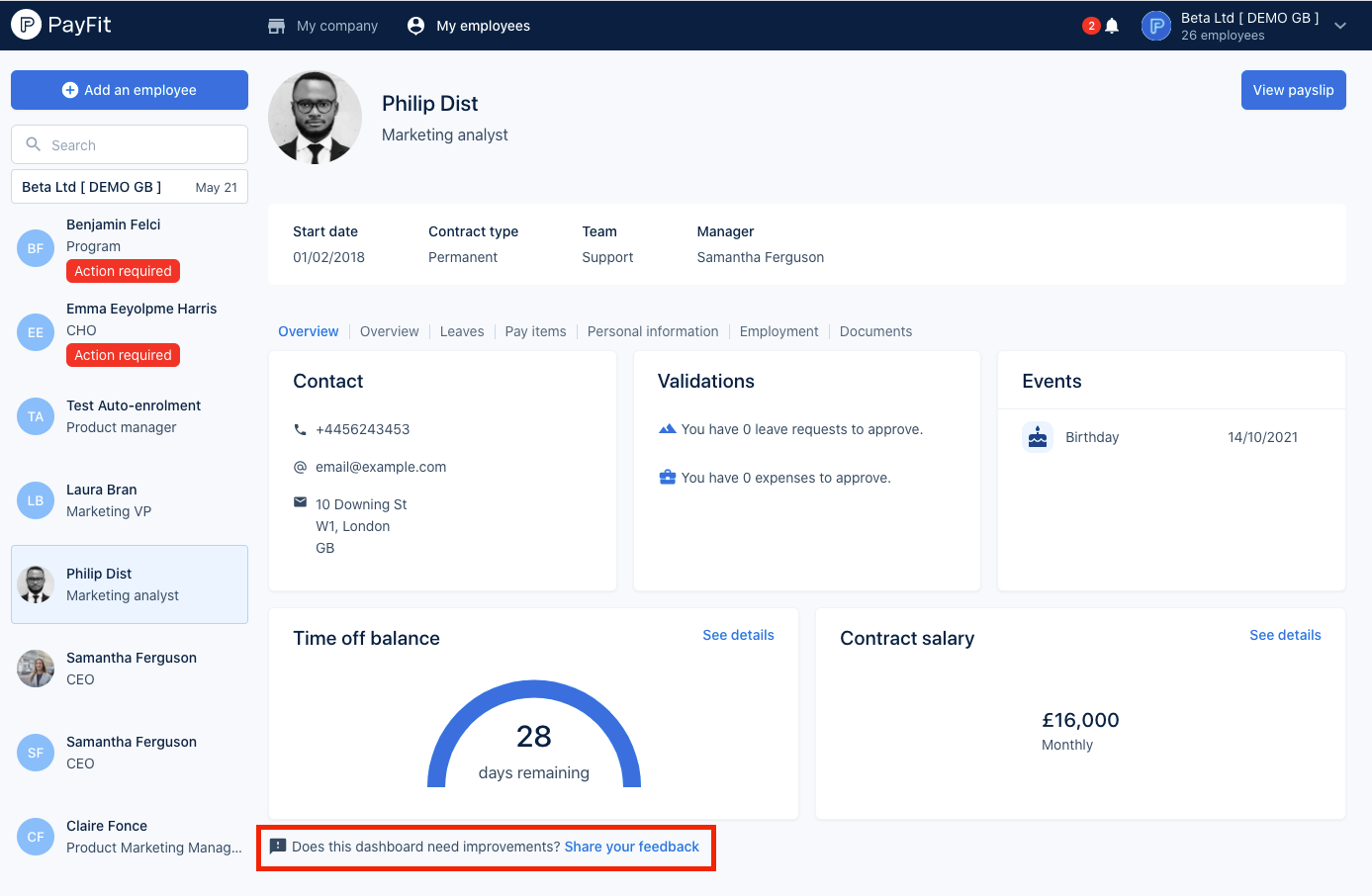
Task: Click email@example.com text
Action: [x=381, y=467]
